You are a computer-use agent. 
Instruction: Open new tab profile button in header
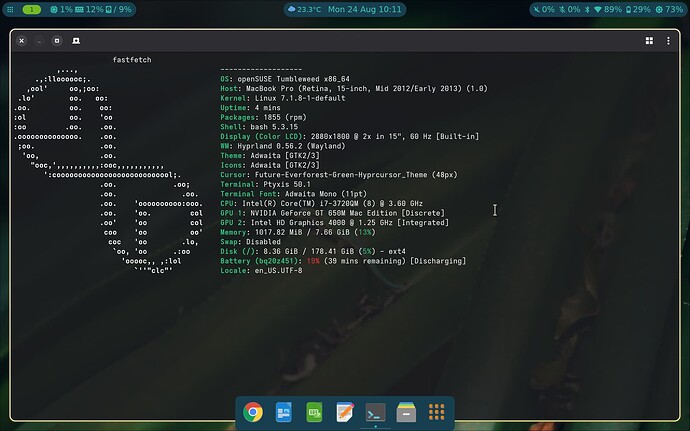(76, 41)
